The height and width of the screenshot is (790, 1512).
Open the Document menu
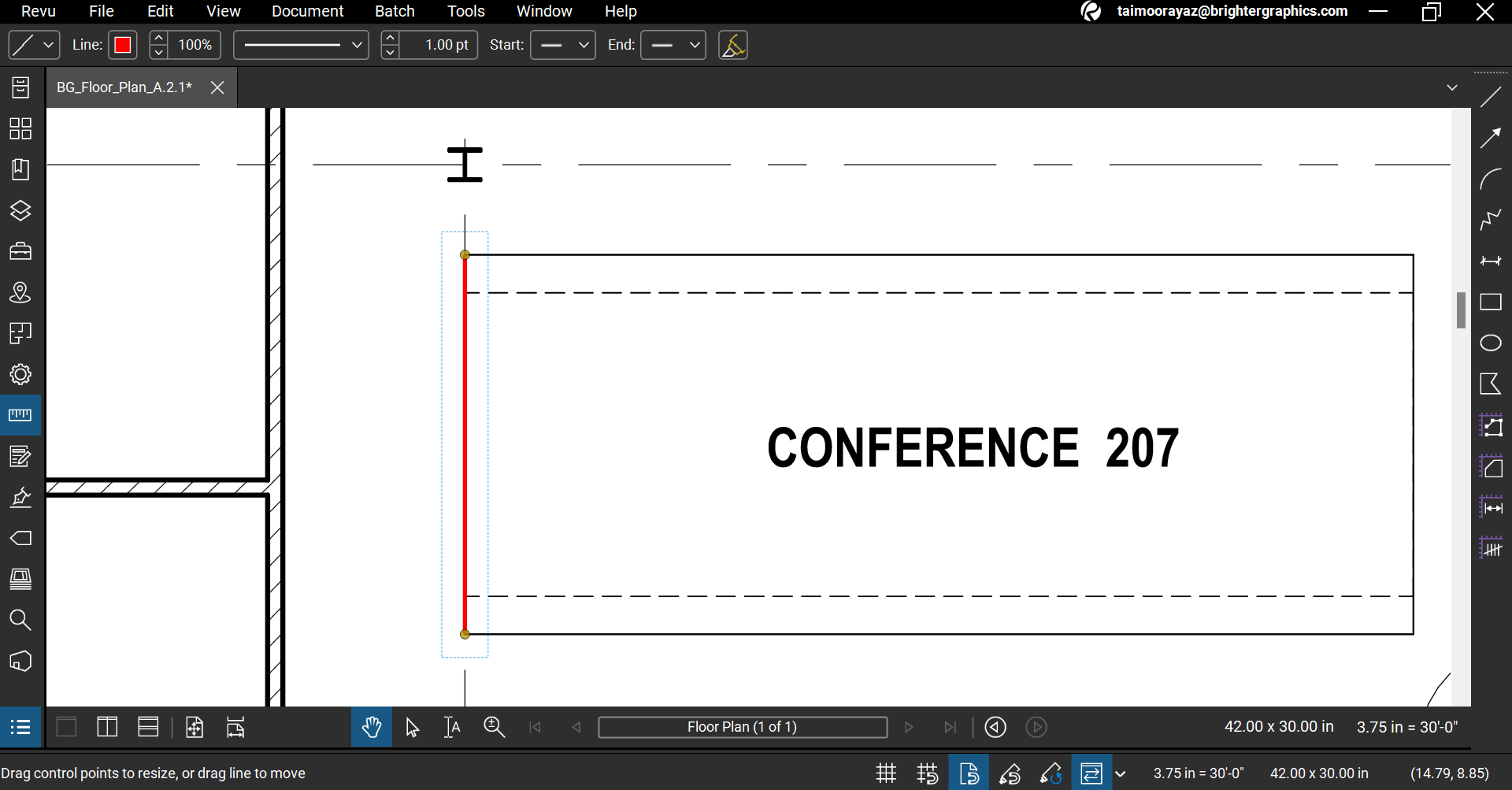pos(307,11)
